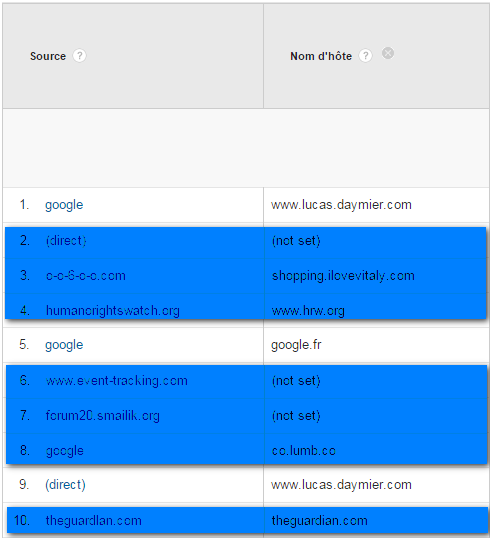Screen dimensions: 492x540
Task: Open the www.event-tracking.com source link
Action: click(x=117, y=381)
